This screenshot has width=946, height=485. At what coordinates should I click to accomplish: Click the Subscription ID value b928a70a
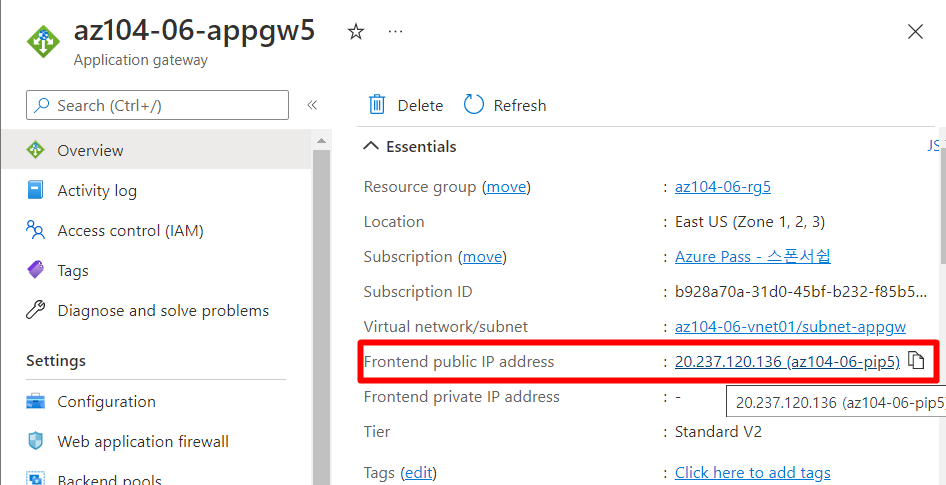[x=801, y=292]
